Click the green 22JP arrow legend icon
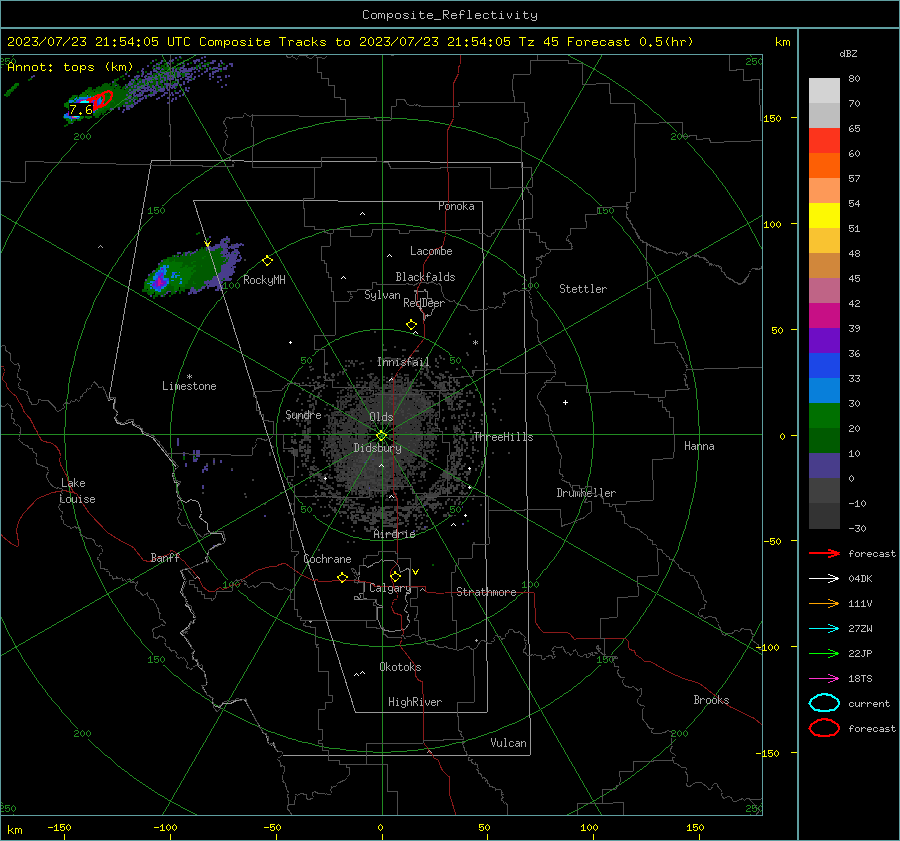 (824, 653)
